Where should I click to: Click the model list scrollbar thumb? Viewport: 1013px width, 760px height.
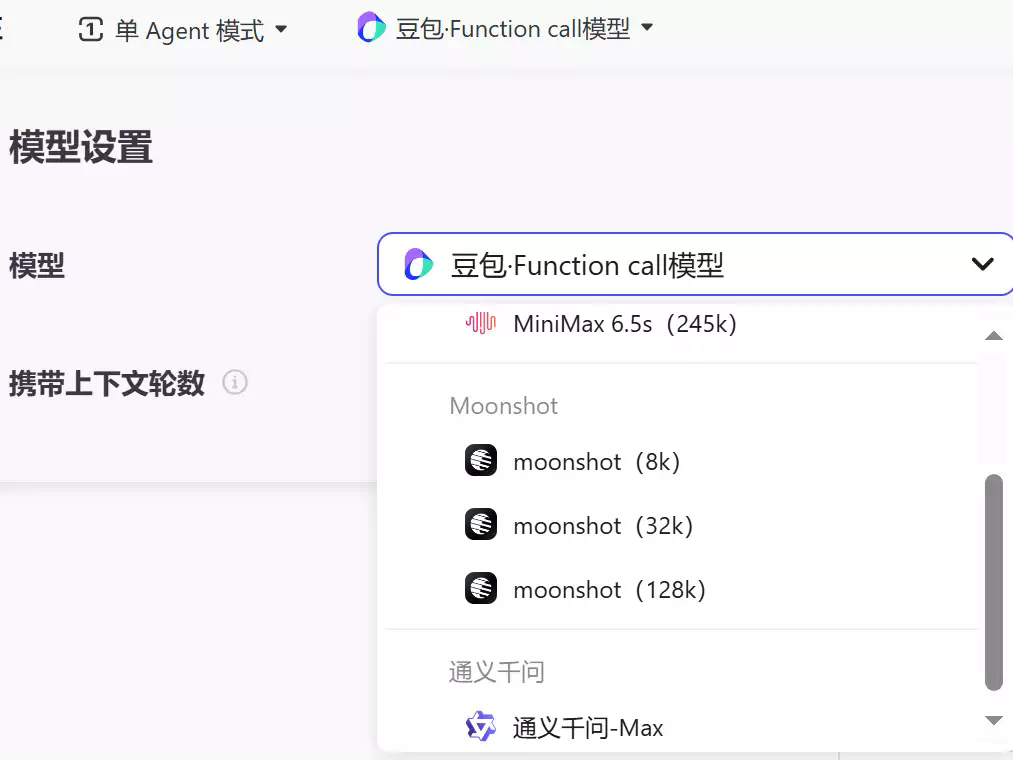[x=993, y=582]
